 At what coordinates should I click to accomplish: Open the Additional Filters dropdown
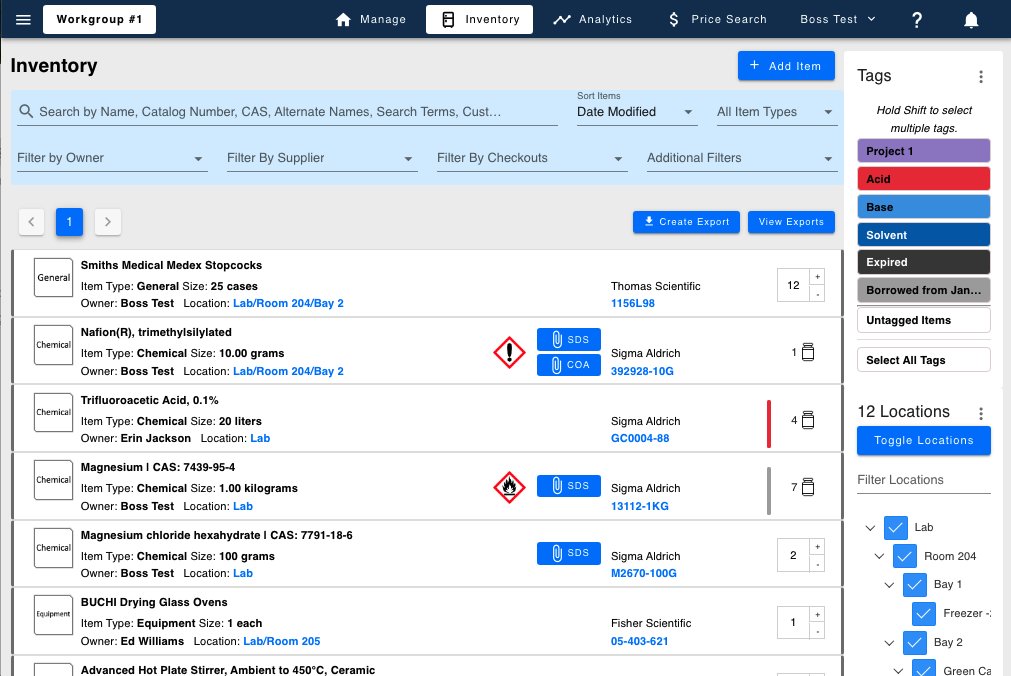(x=742, y=158)
